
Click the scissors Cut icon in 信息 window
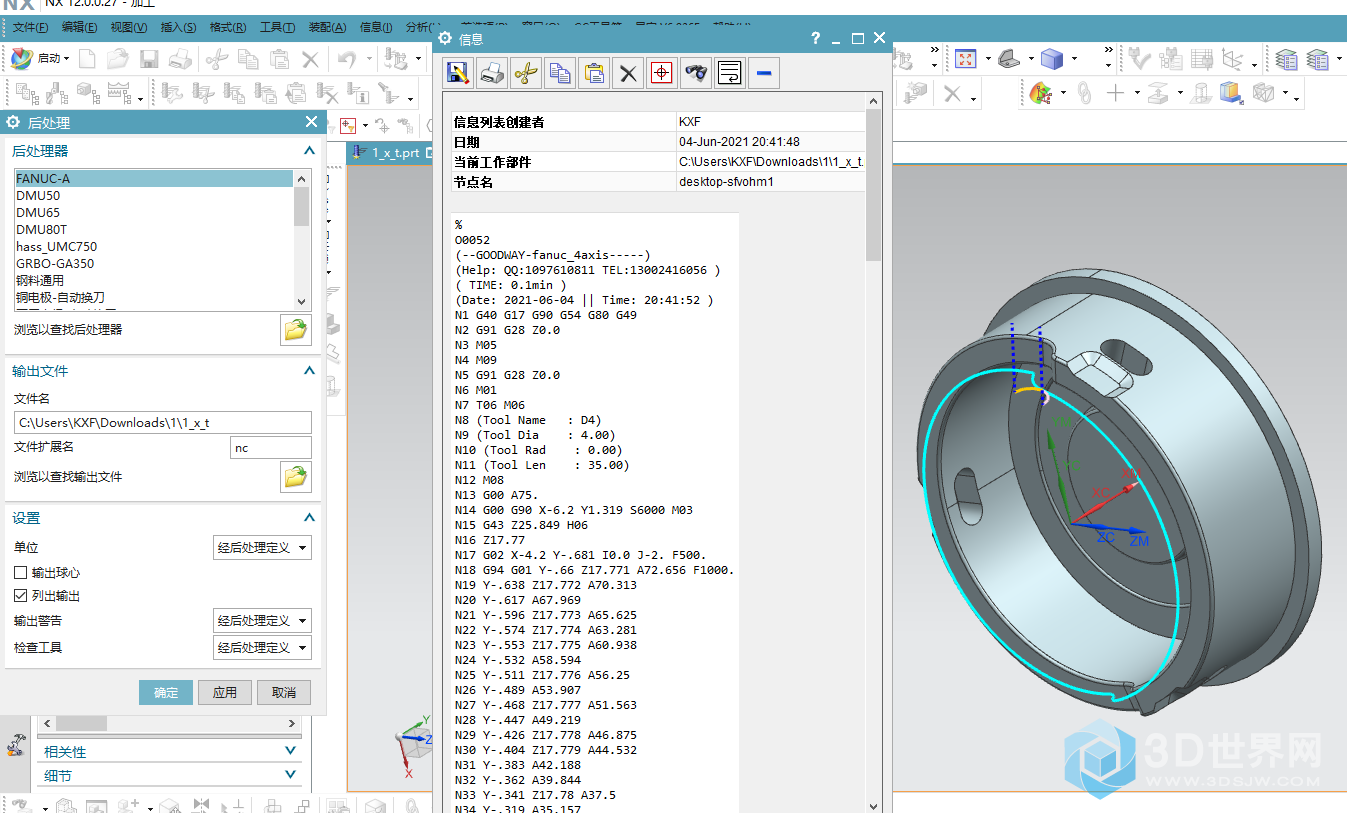(x=526, y=72)
